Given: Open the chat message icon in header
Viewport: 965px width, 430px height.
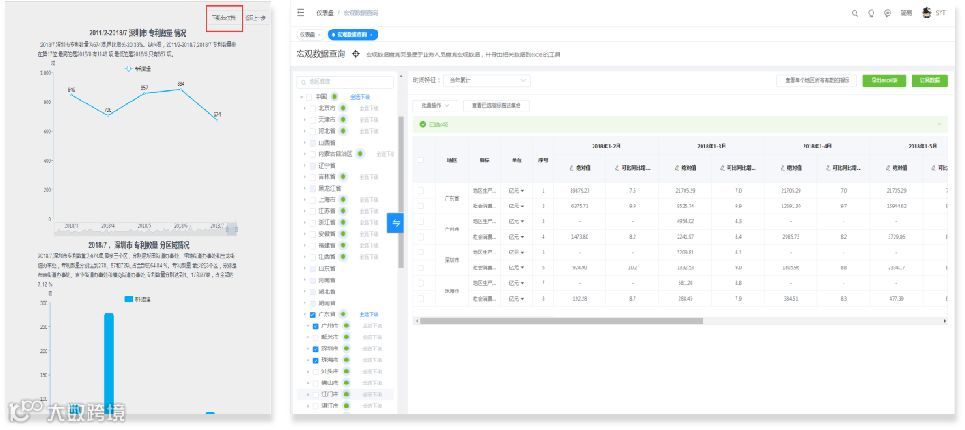Looking at the screenshot, I should click(887, 13).
